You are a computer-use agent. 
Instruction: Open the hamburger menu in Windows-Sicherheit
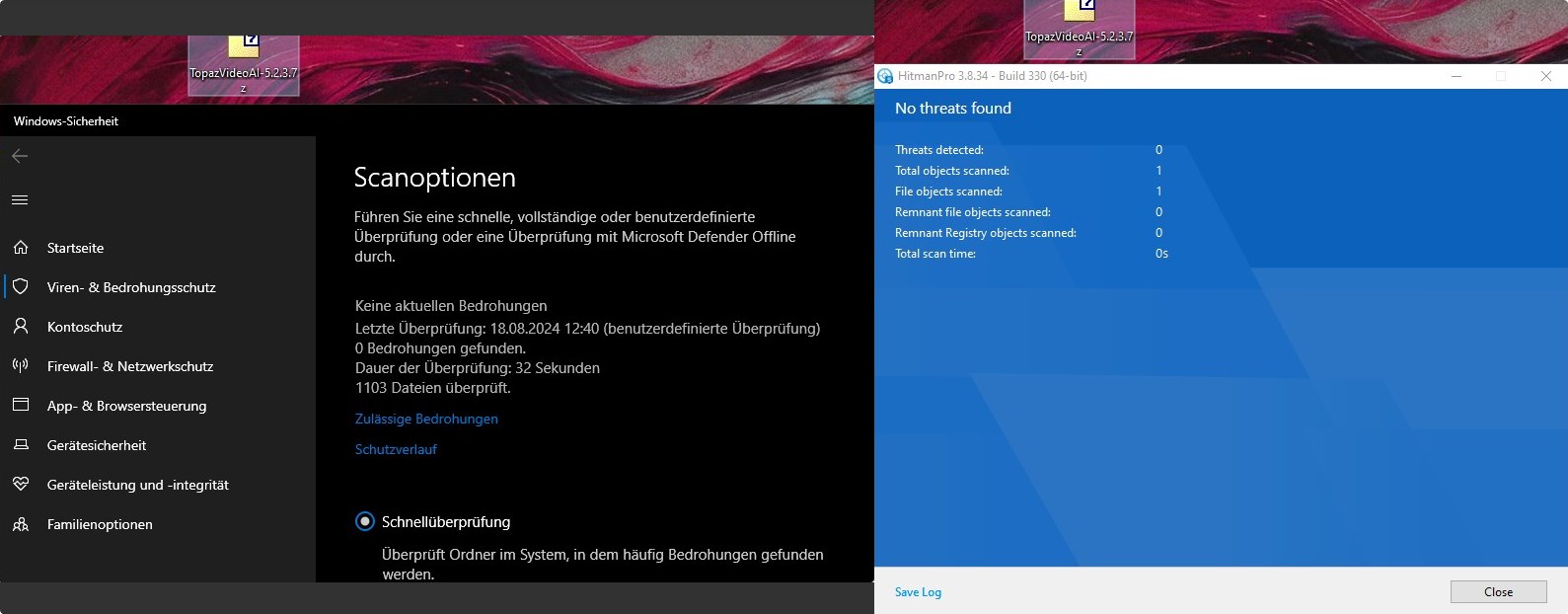point(20,200)
